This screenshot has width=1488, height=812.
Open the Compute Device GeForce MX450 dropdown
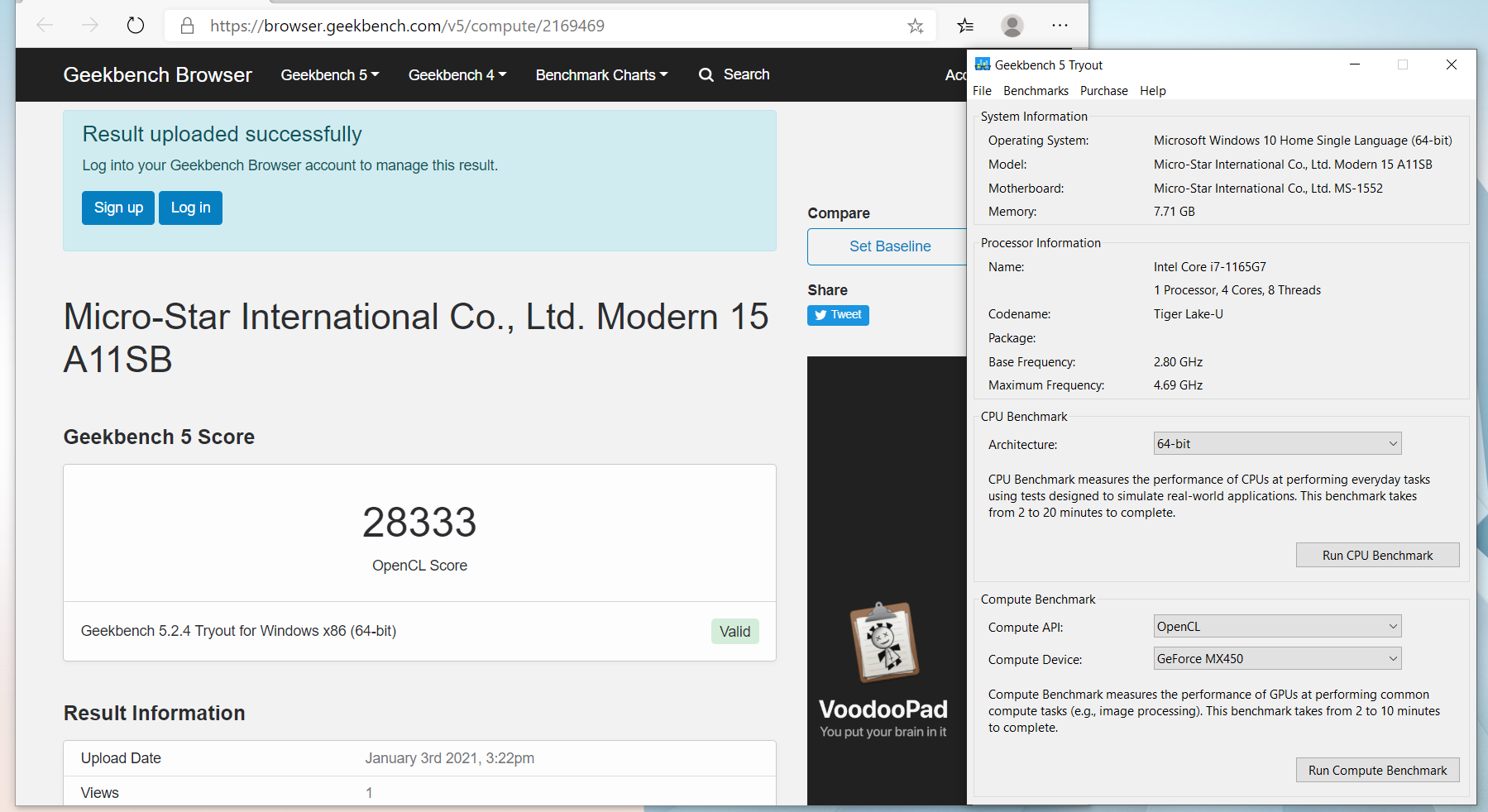pyautogui.click(x=1277, y=659)
